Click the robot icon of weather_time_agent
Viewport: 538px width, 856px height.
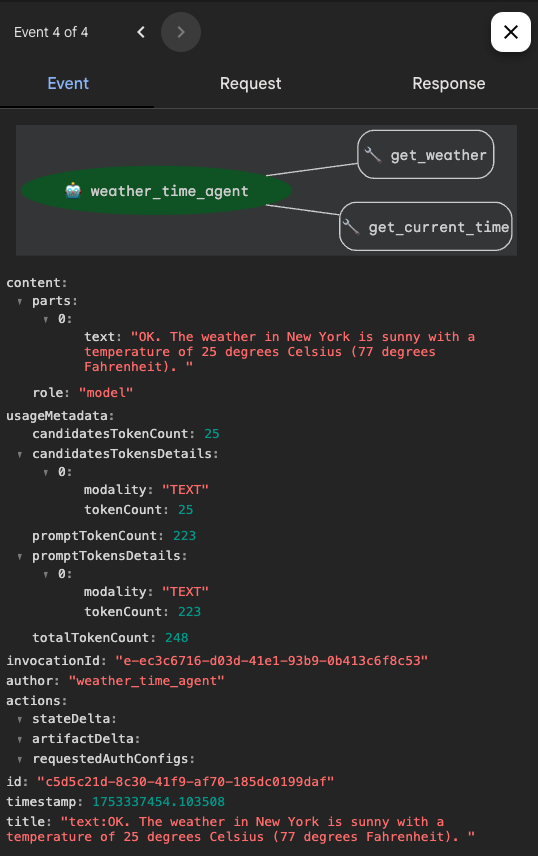coord(73,191)
